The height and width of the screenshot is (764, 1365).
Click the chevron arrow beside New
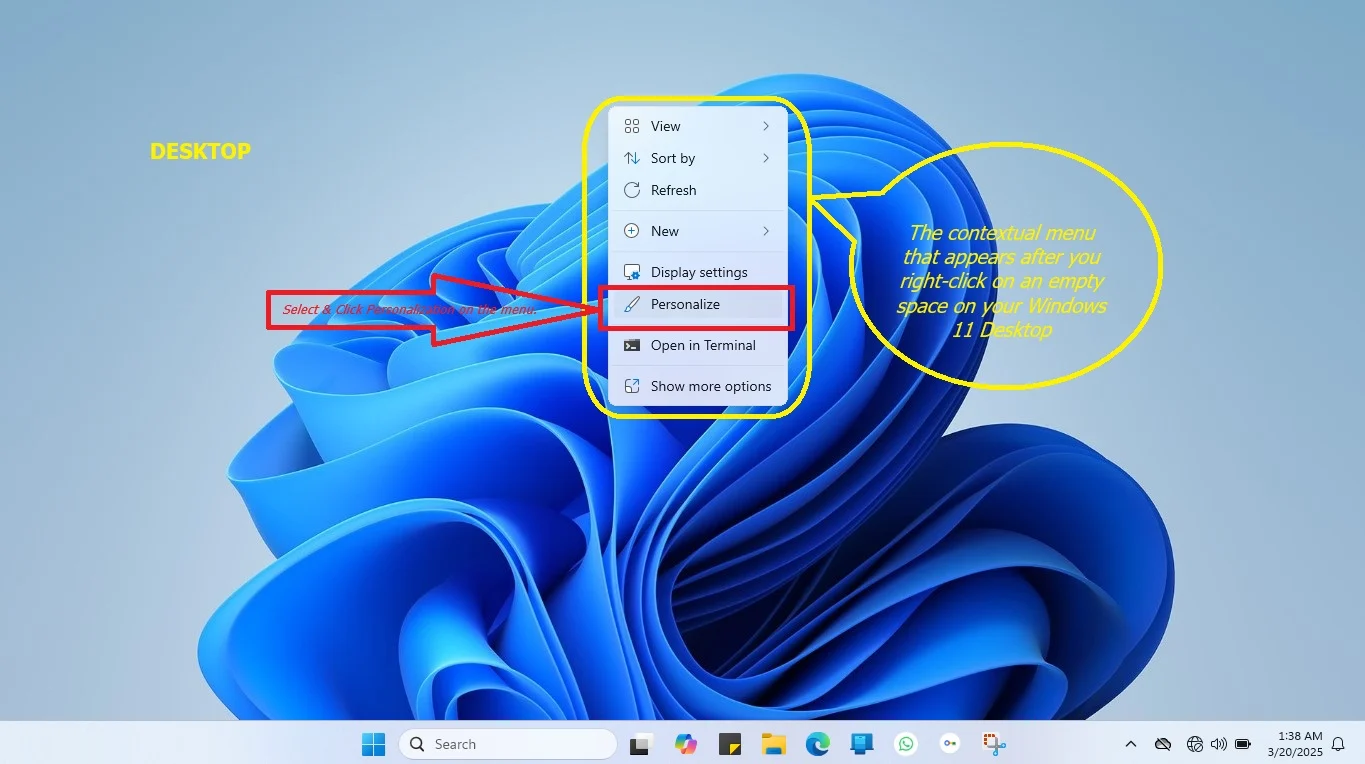pyautogui.click(x=766, y=231)
